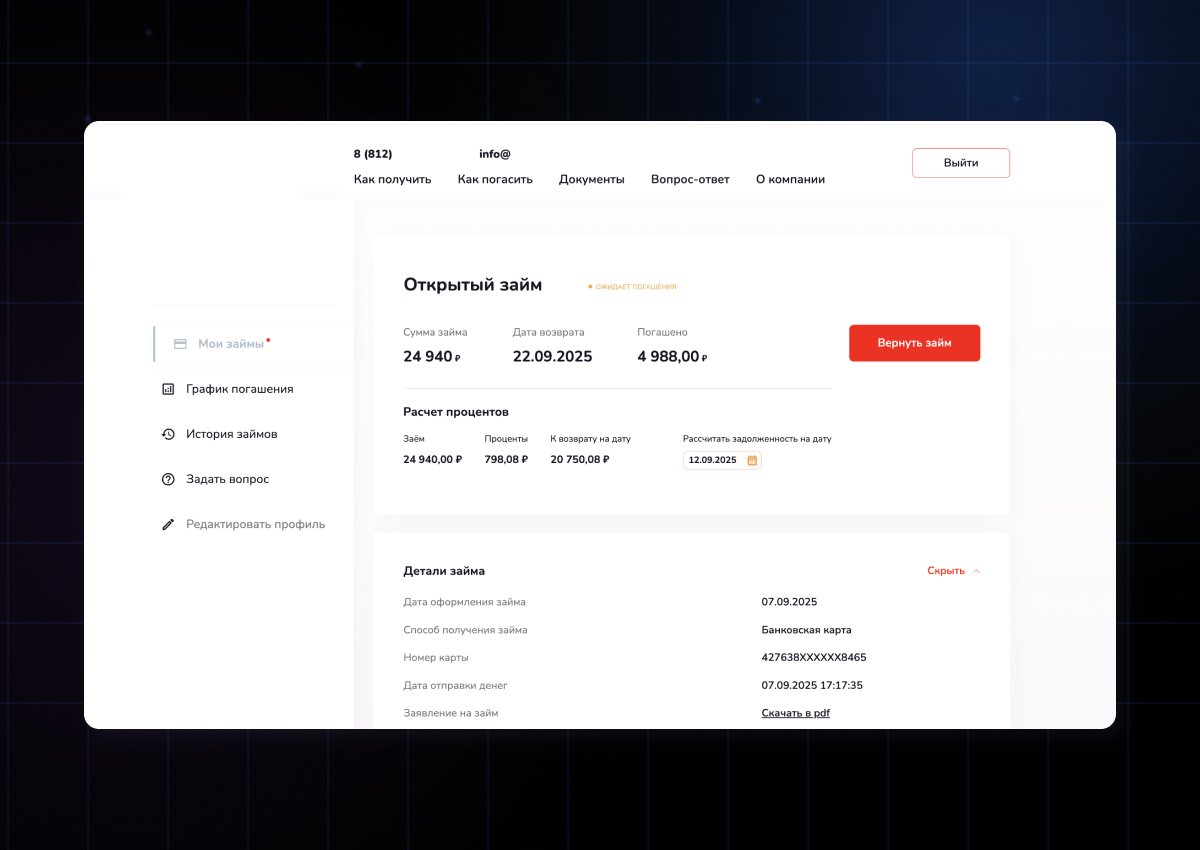This screenshot has height=850, width=1200.
Task: Click the question mark icon beside Задать вопрос
Action: pos(168,479)
